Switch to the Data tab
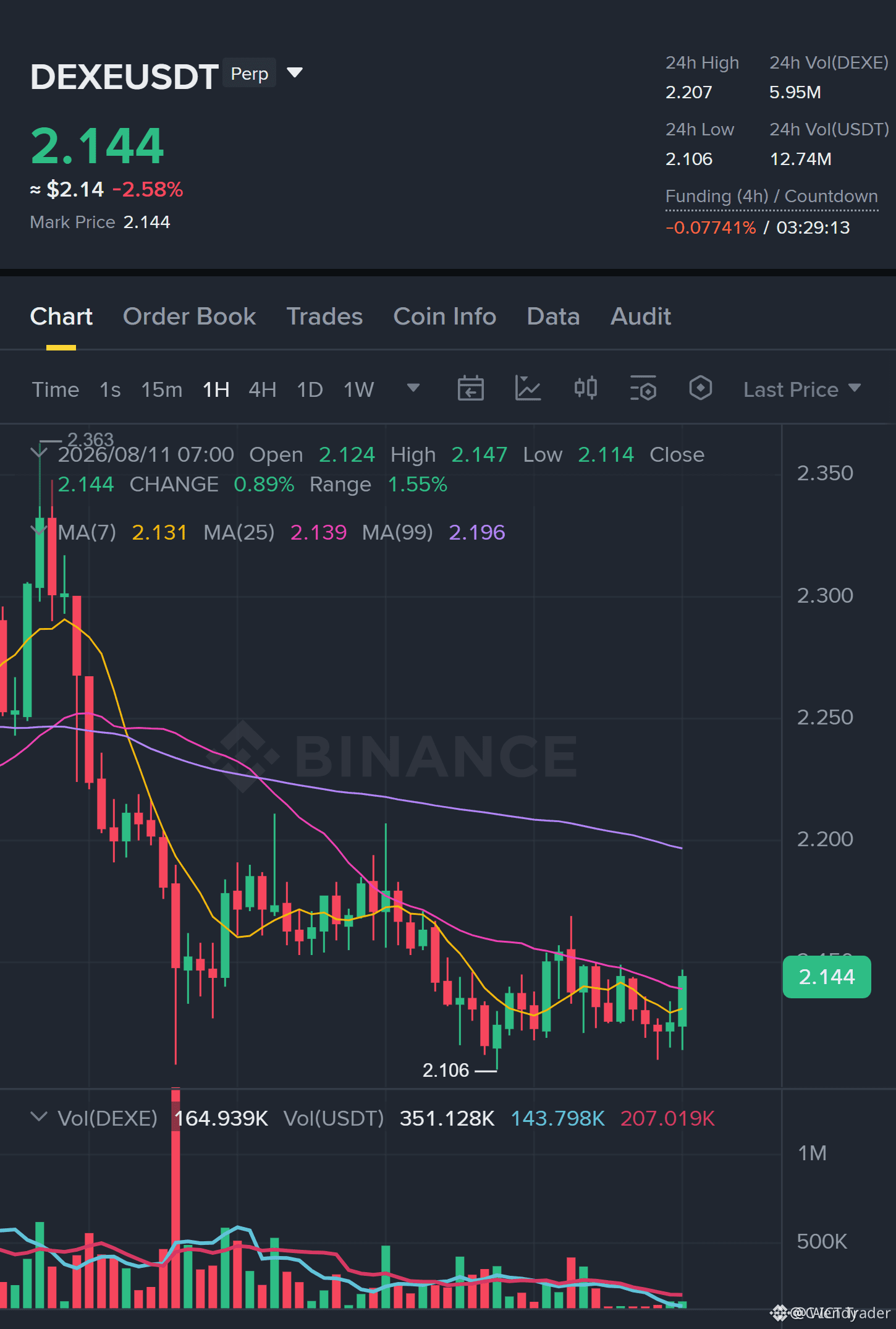Screen dimensions: 896x1329 pyautogui.click(x=553, y=316)
